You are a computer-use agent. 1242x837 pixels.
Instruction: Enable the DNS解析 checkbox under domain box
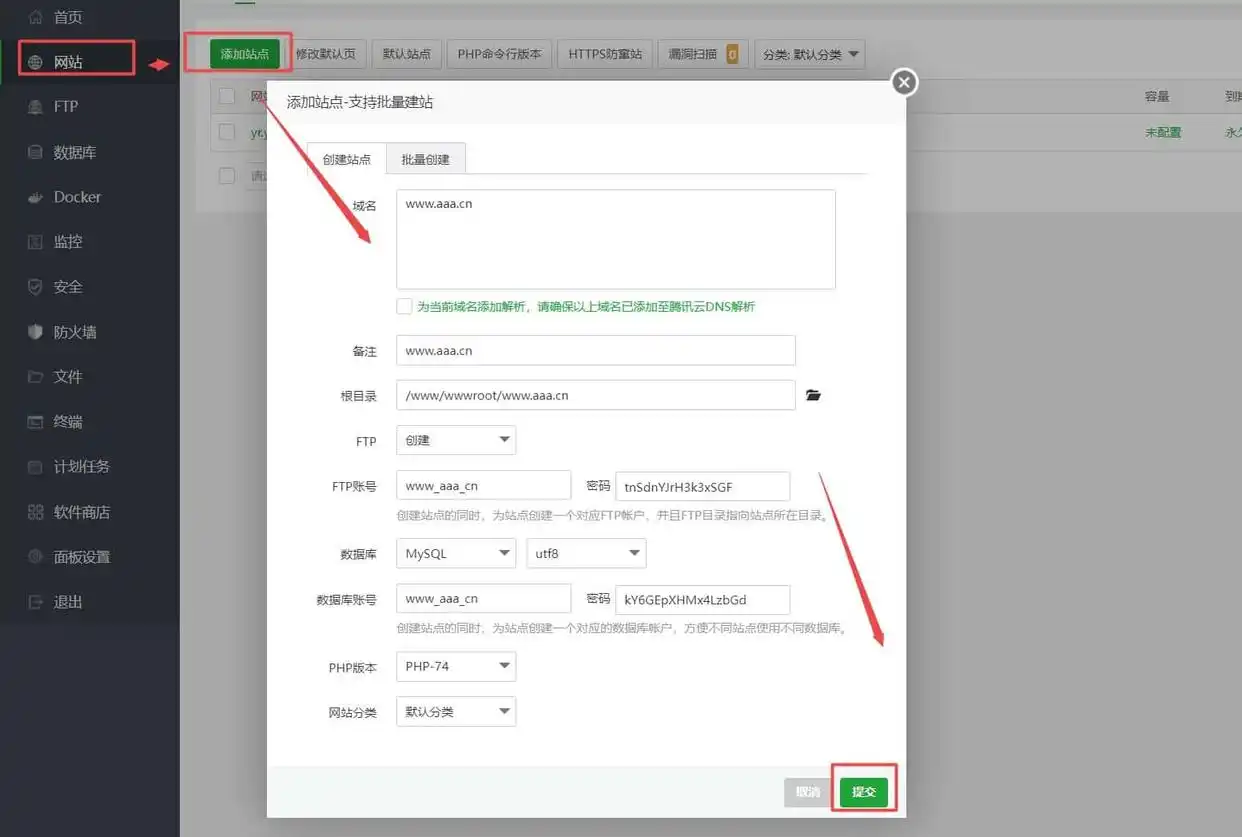[404, 307]
